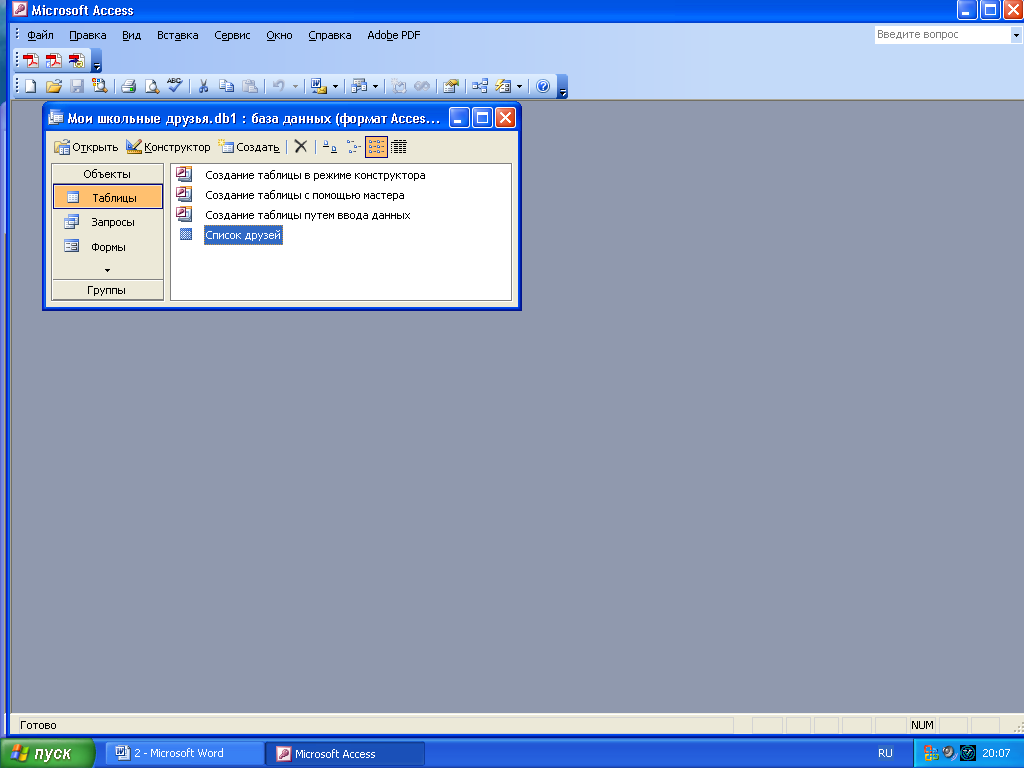Open the Файл menu
This screenshot has height=768, width=1024.
pos(40,35)
